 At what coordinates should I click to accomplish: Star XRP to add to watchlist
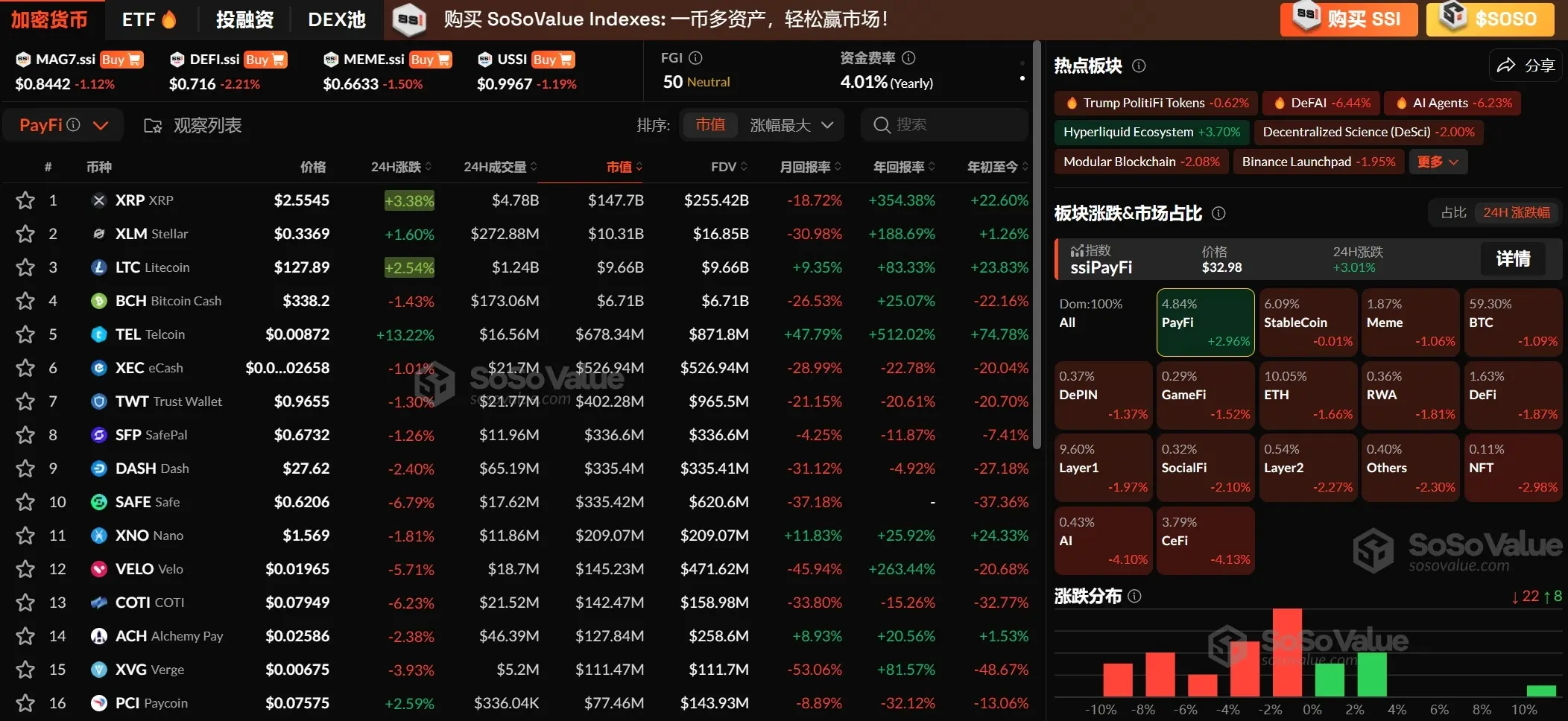pyautogui.click(x=25, y=200)
